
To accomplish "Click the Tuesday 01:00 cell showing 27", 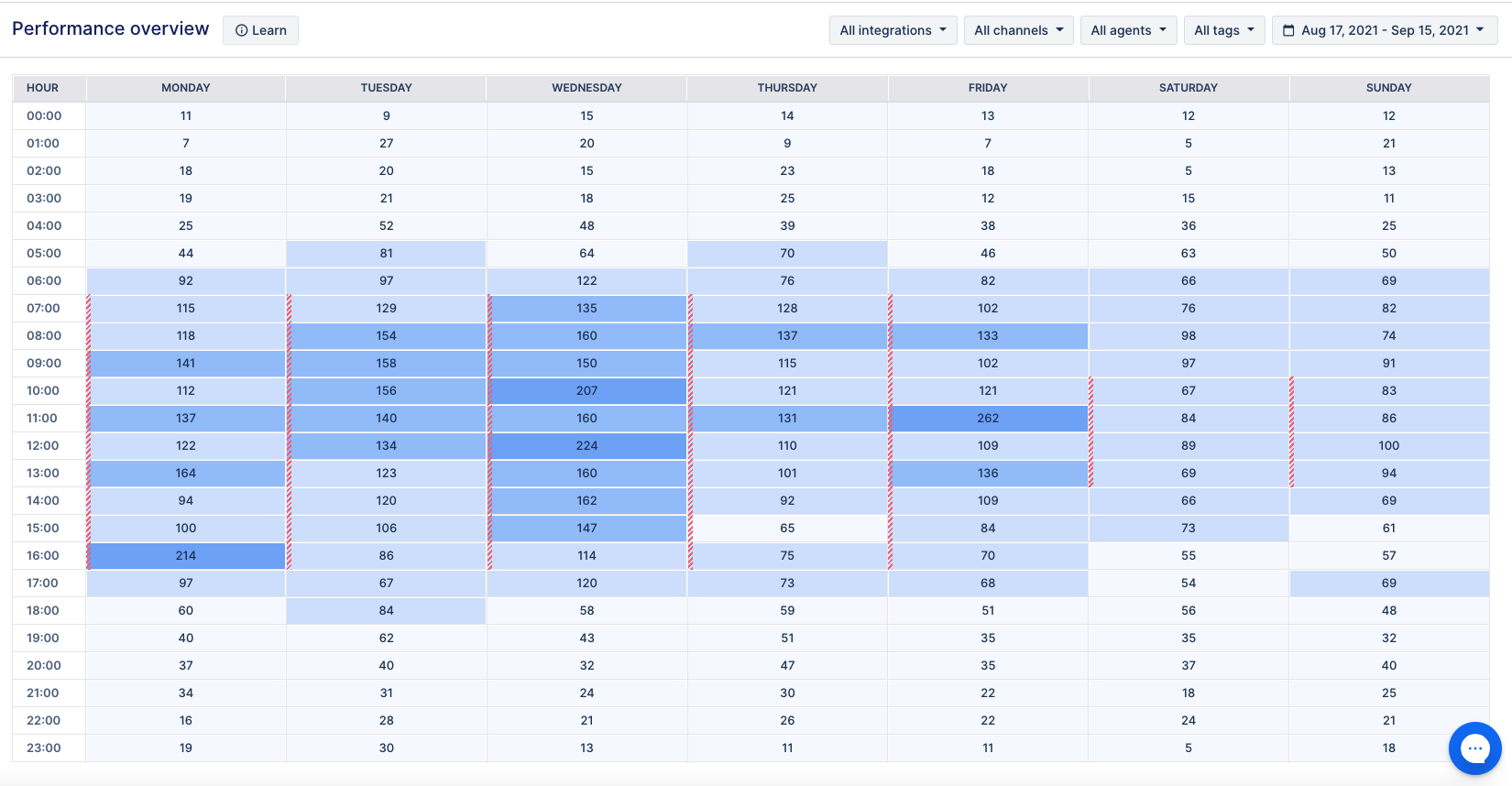I will [x=387, y=143].
